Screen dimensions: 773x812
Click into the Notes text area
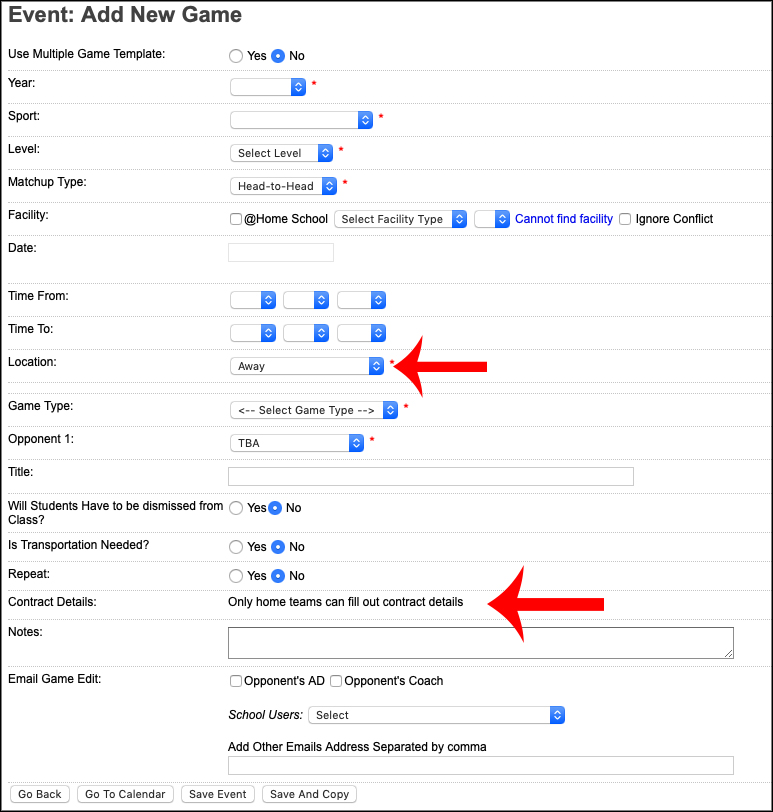click(480, 643)
